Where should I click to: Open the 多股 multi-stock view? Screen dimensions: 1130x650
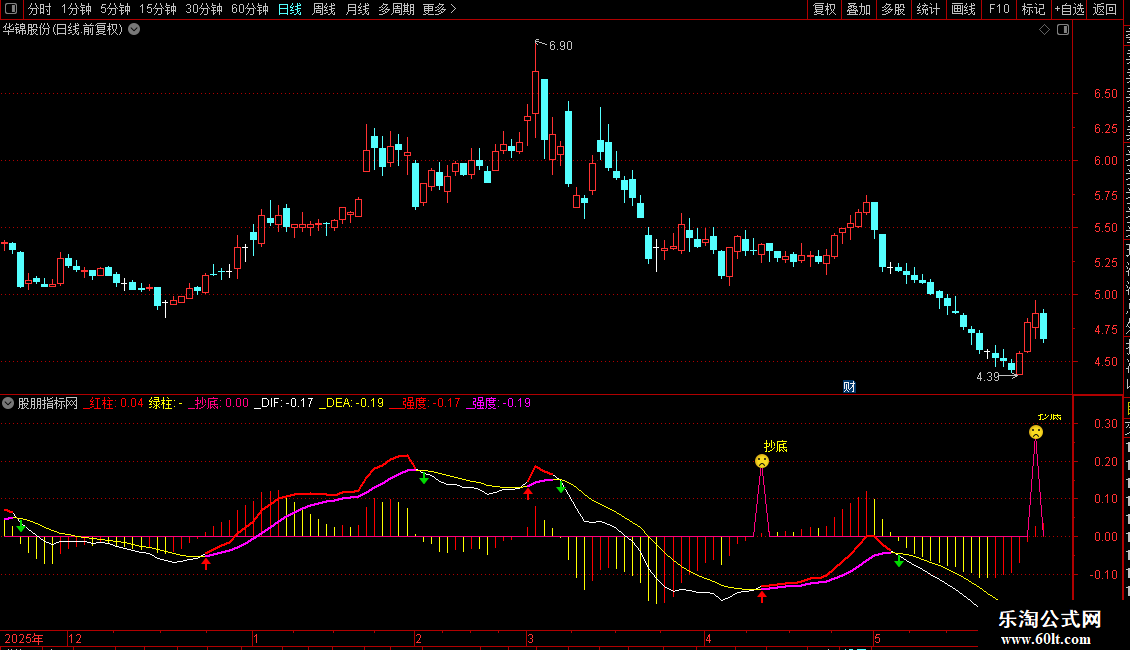[893, 9]
